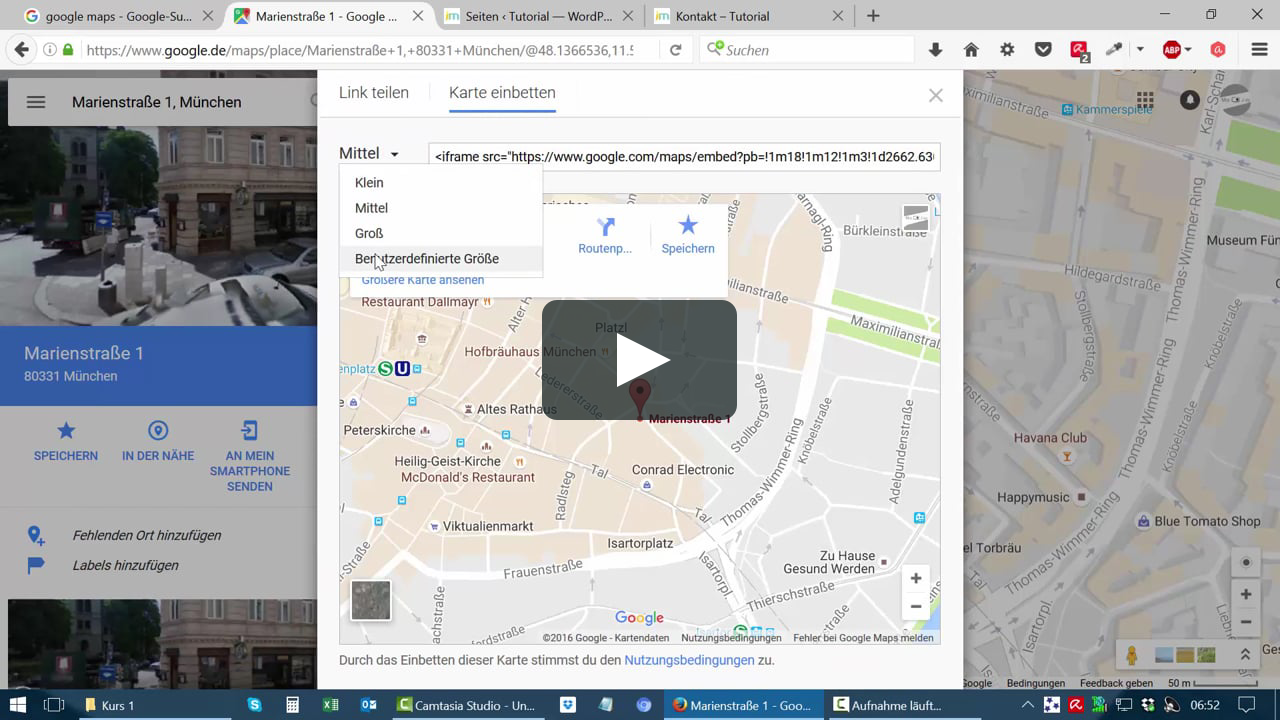The width and height of the screenshot is (1280, 720).
Task: Switch to Seiten Tutorial WordPress browser tab
Action: point(539,16)
